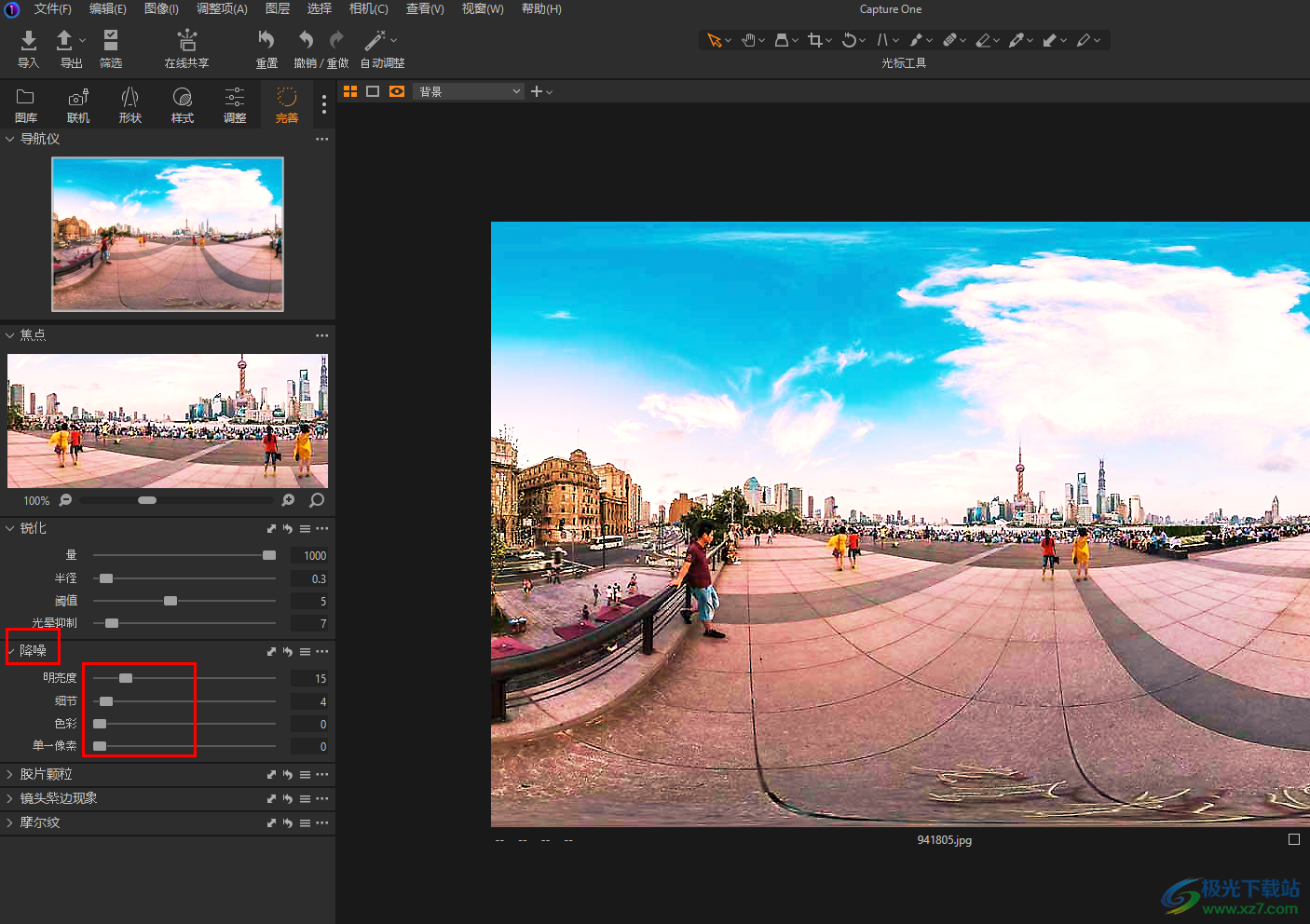
Task: Select the Crop cursor tool
Action: [815, 40]
